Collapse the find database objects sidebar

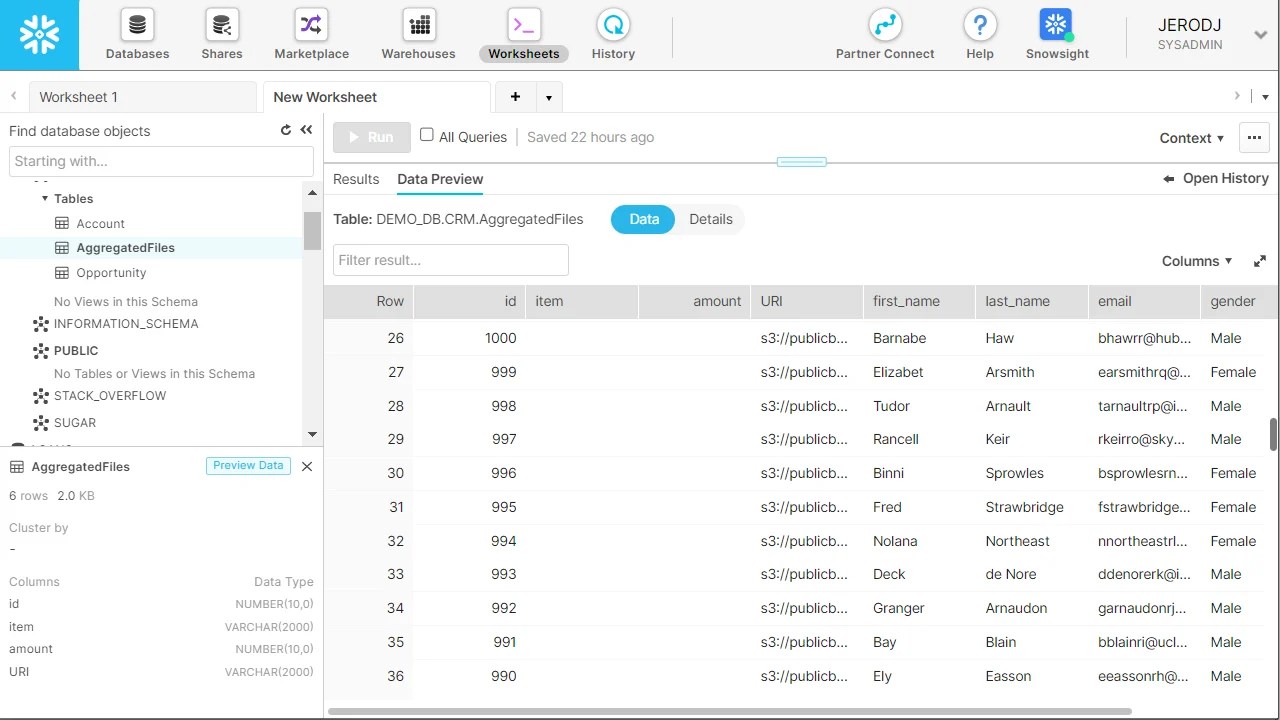point(307,129)
